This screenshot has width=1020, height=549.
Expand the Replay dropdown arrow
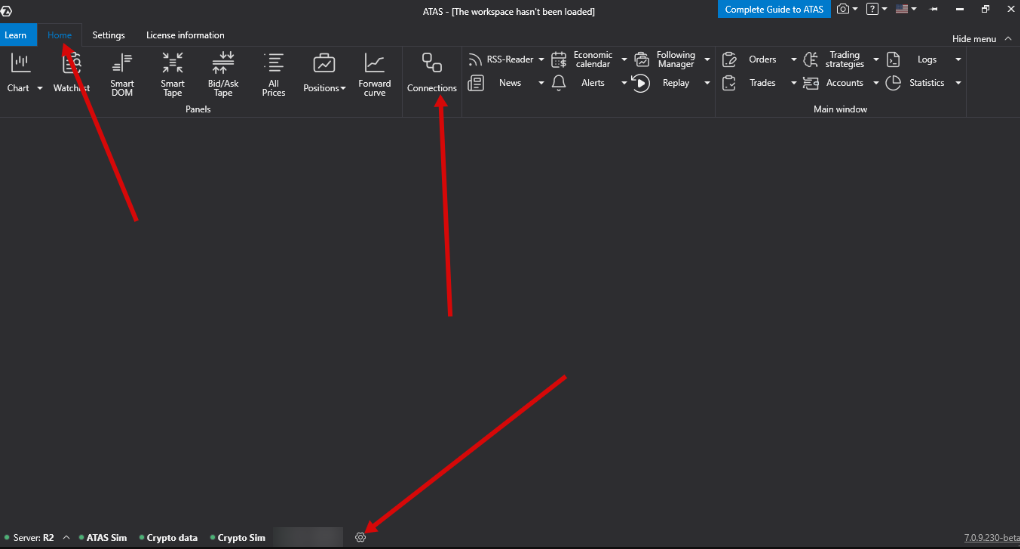[707, 83]
